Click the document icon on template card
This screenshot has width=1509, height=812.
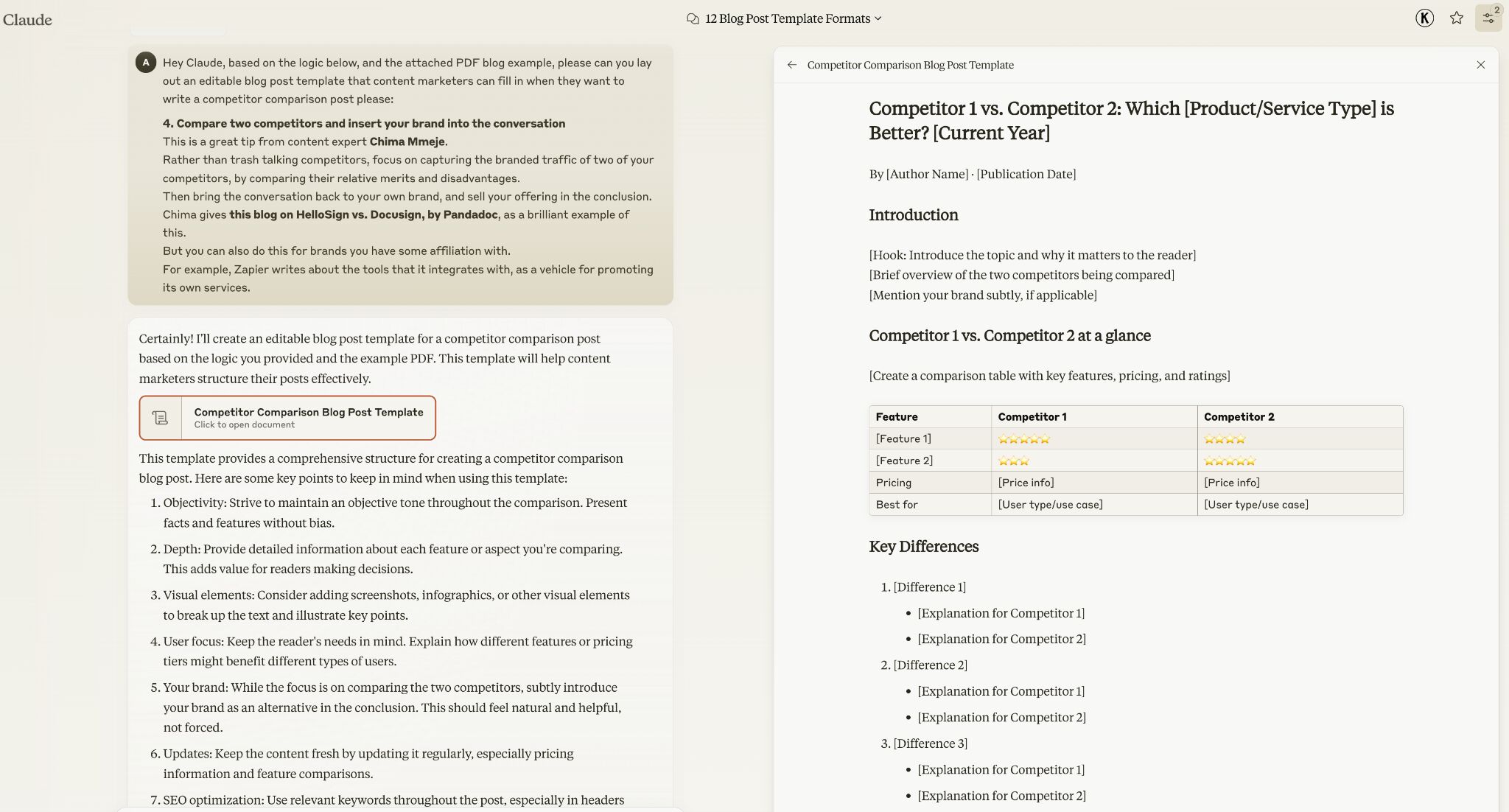pyautogui.click(x=160, y=417)
